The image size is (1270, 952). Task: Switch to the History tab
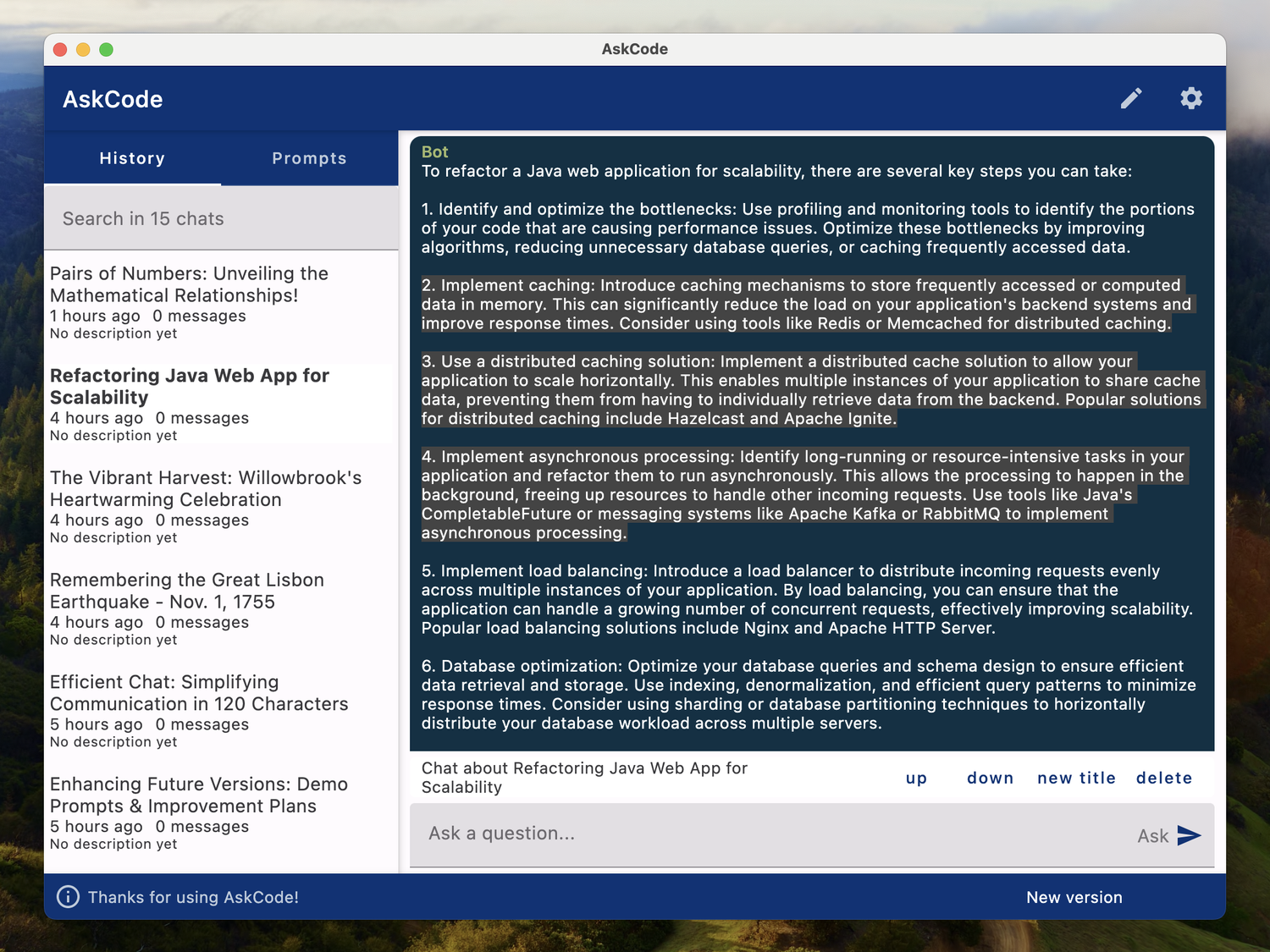tap(132, 158)
